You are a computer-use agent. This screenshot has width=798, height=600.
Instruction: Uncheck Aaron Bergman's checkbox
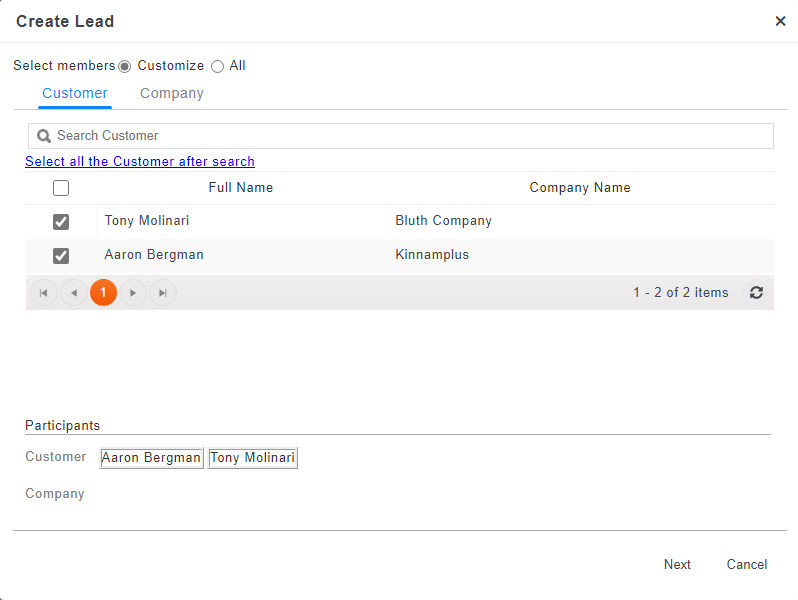61,256
